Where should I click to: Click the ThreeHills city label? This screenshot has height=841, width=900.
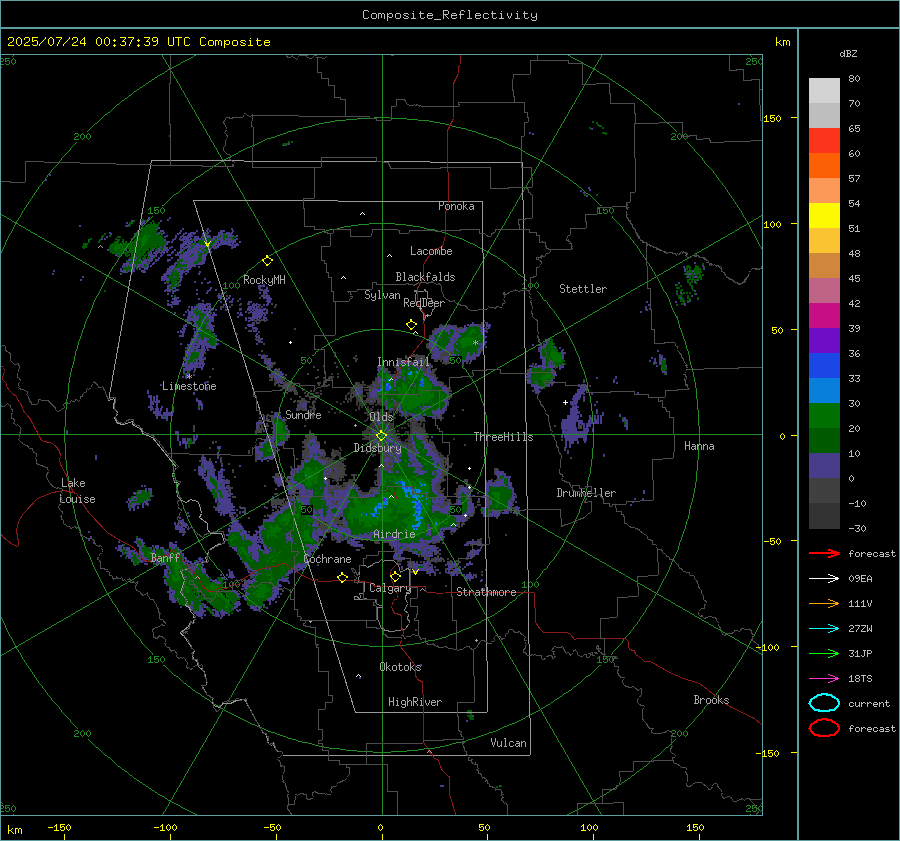pos(503,437)
